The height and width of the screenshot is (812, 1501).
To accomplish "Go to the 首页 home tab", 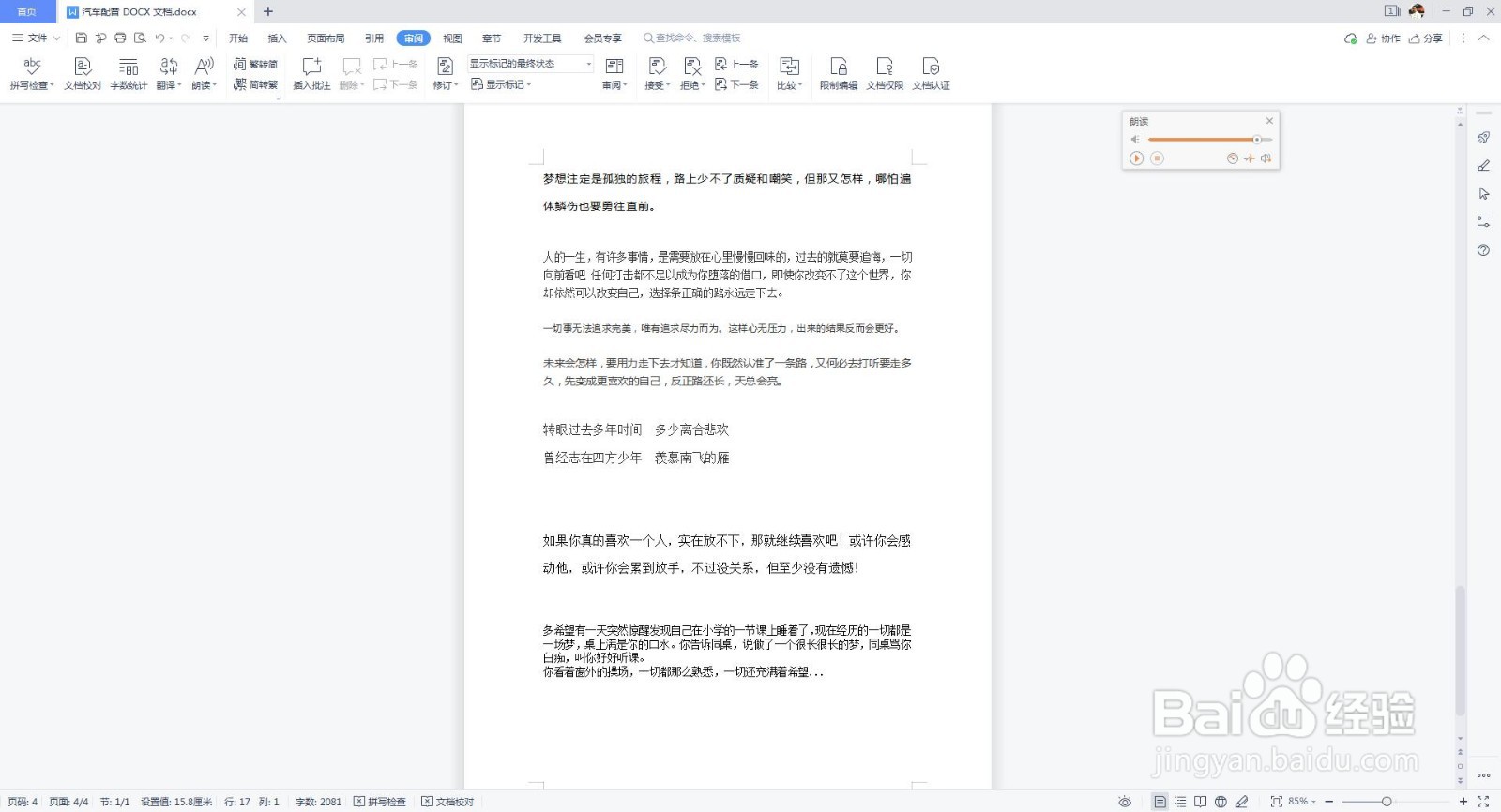I will click(27, 12).
